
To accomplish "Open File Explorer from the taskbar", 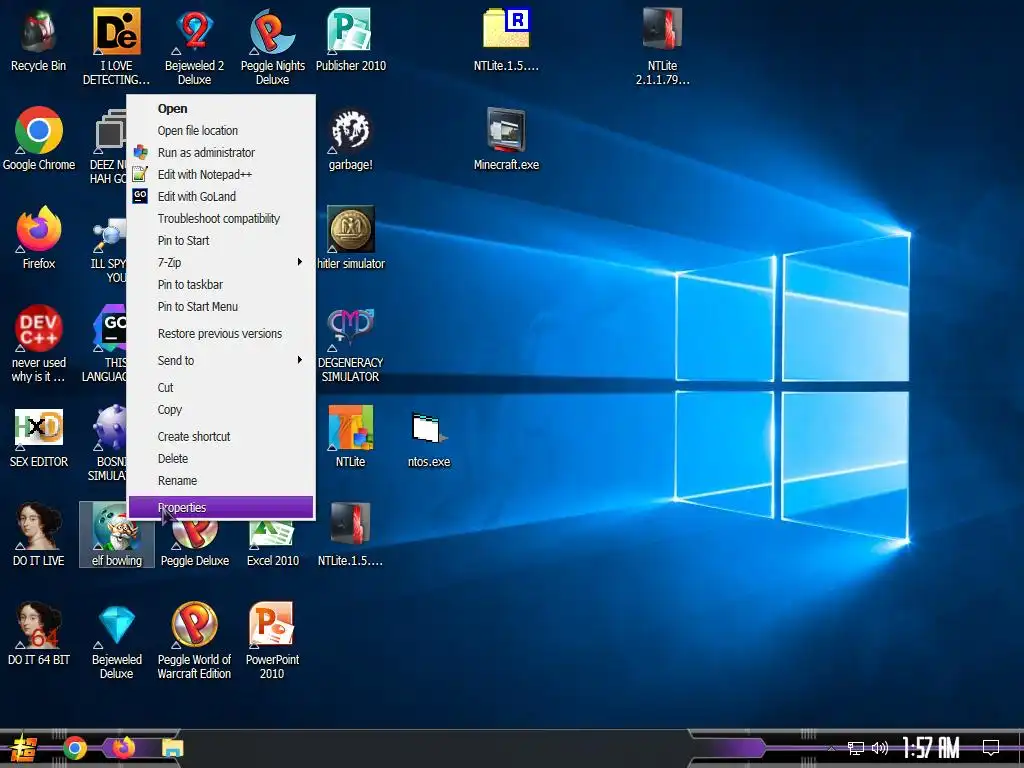I will pyautogui.click(x=172, y=748).
